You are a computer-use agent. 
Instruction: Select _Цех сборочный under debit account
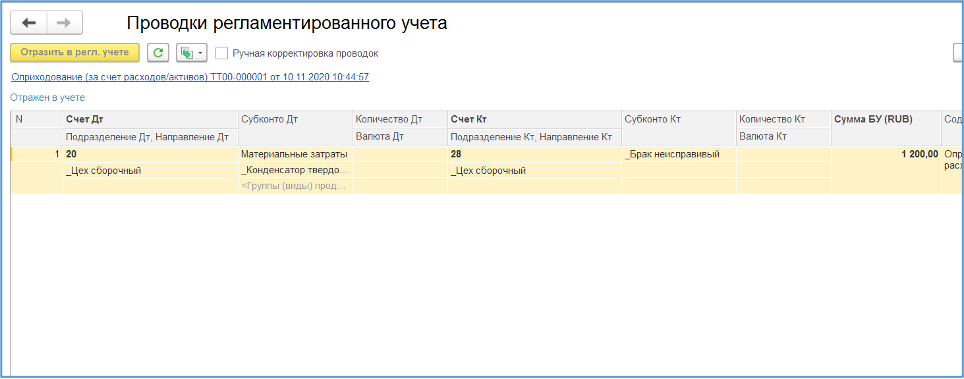[x=149, y=170]
